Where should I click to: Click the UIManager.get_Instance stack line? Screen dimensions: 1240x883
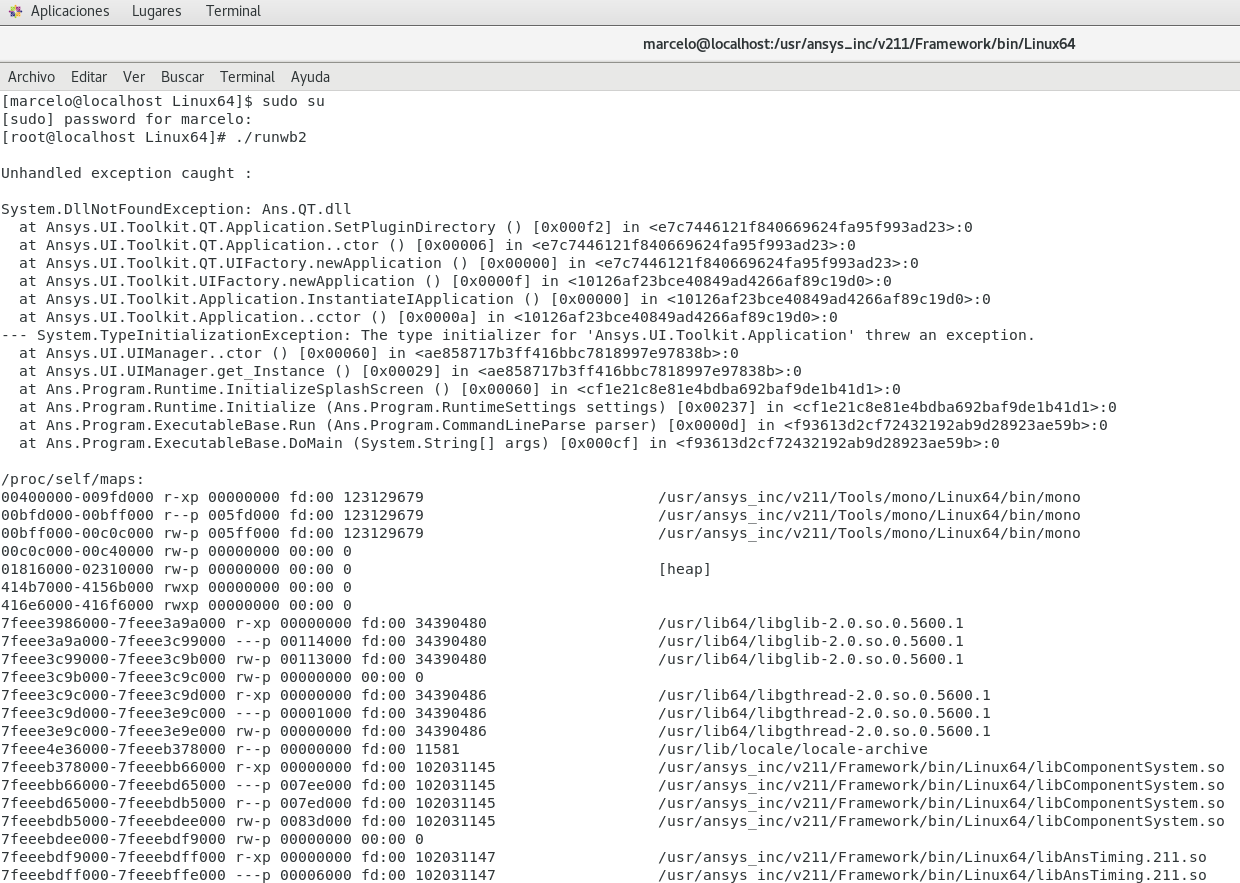click(x=410, y=371)
